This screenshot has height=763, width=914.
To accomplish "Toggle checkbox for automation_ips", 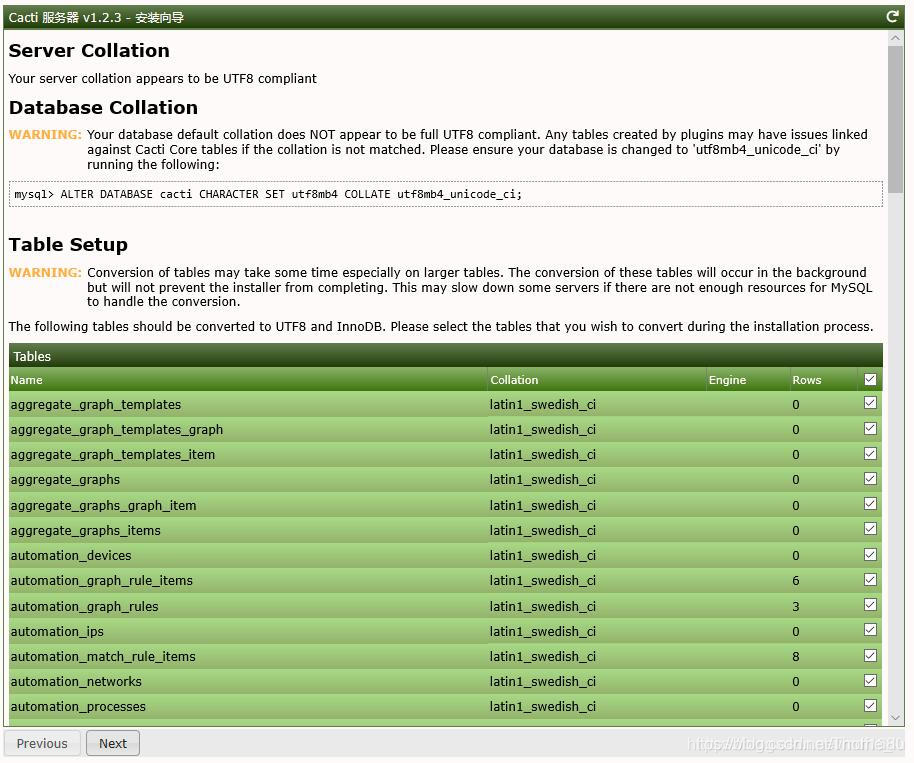I will (x=870, y=630).
